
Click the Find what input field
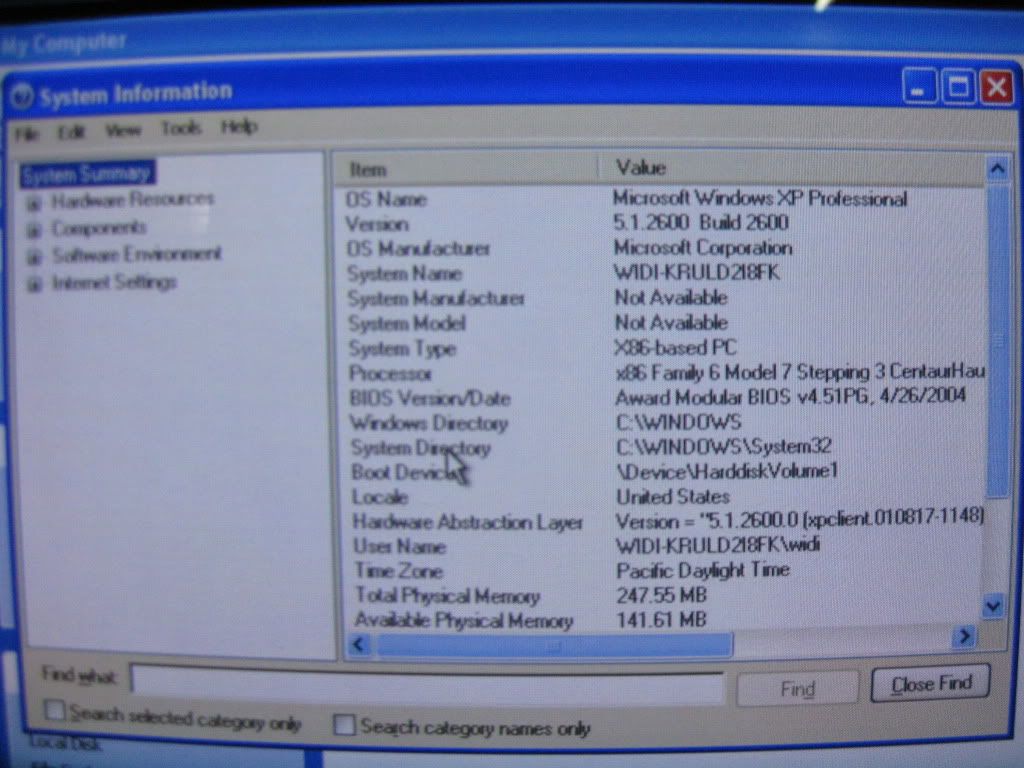[427, 685]
